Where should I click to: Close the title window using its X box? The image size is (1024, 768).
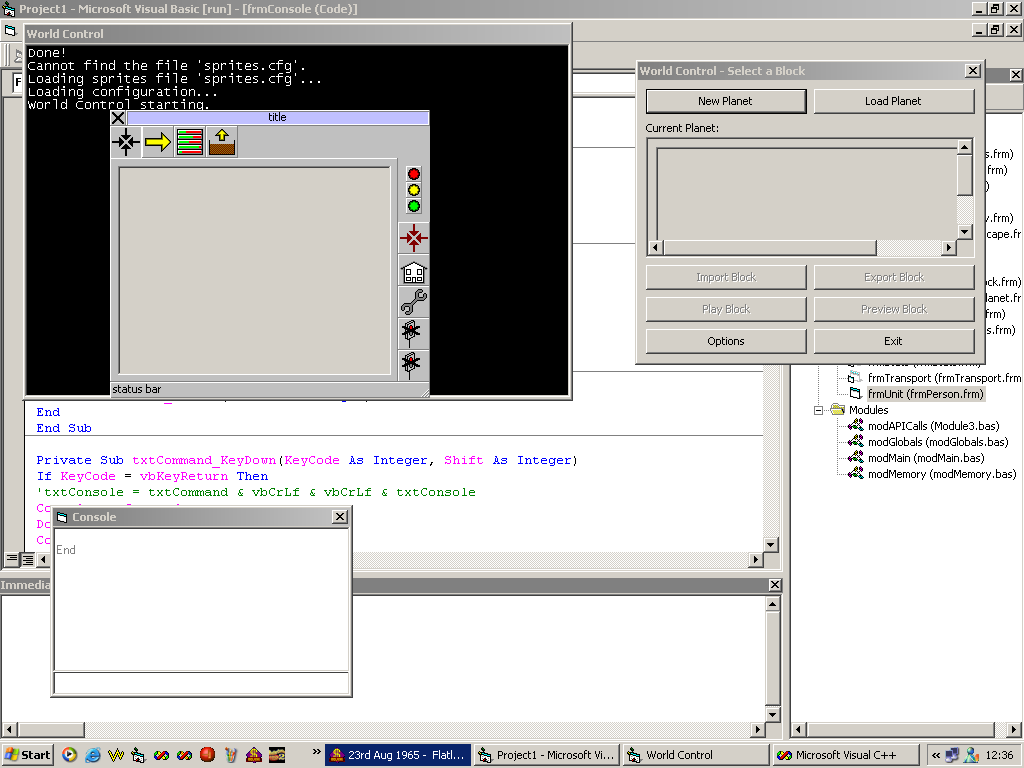pos(118,118)
